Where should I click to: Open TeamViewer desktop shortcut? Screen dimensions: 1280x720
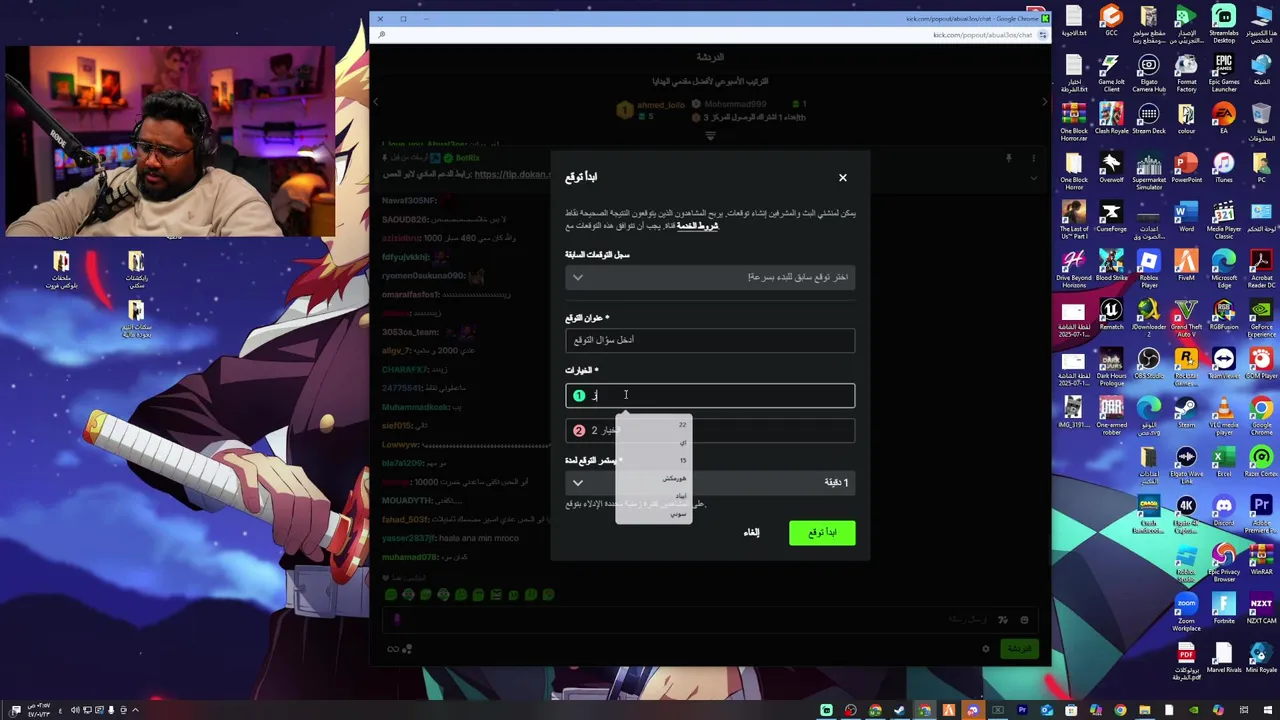[x=1224, y=363]
